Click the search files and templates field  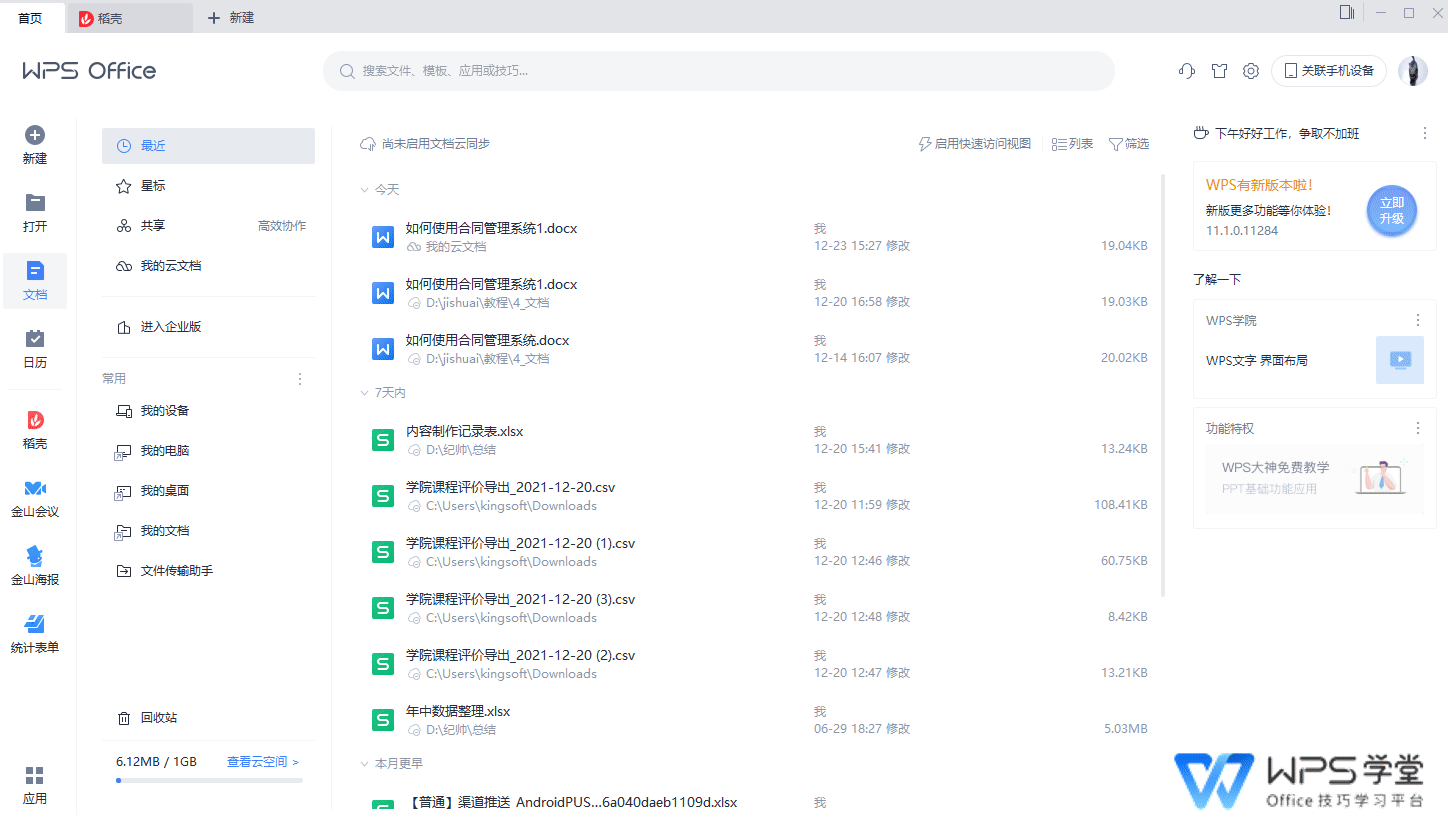click(x=718, y=71)
